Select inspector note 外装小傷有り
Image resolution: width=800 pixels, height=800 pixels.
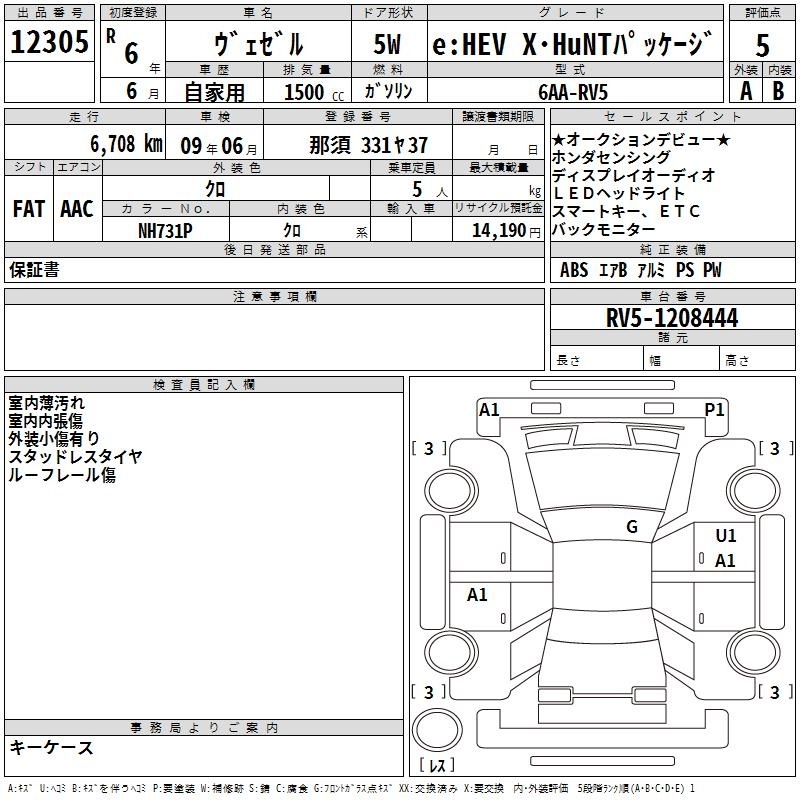(x=54, y=439)
